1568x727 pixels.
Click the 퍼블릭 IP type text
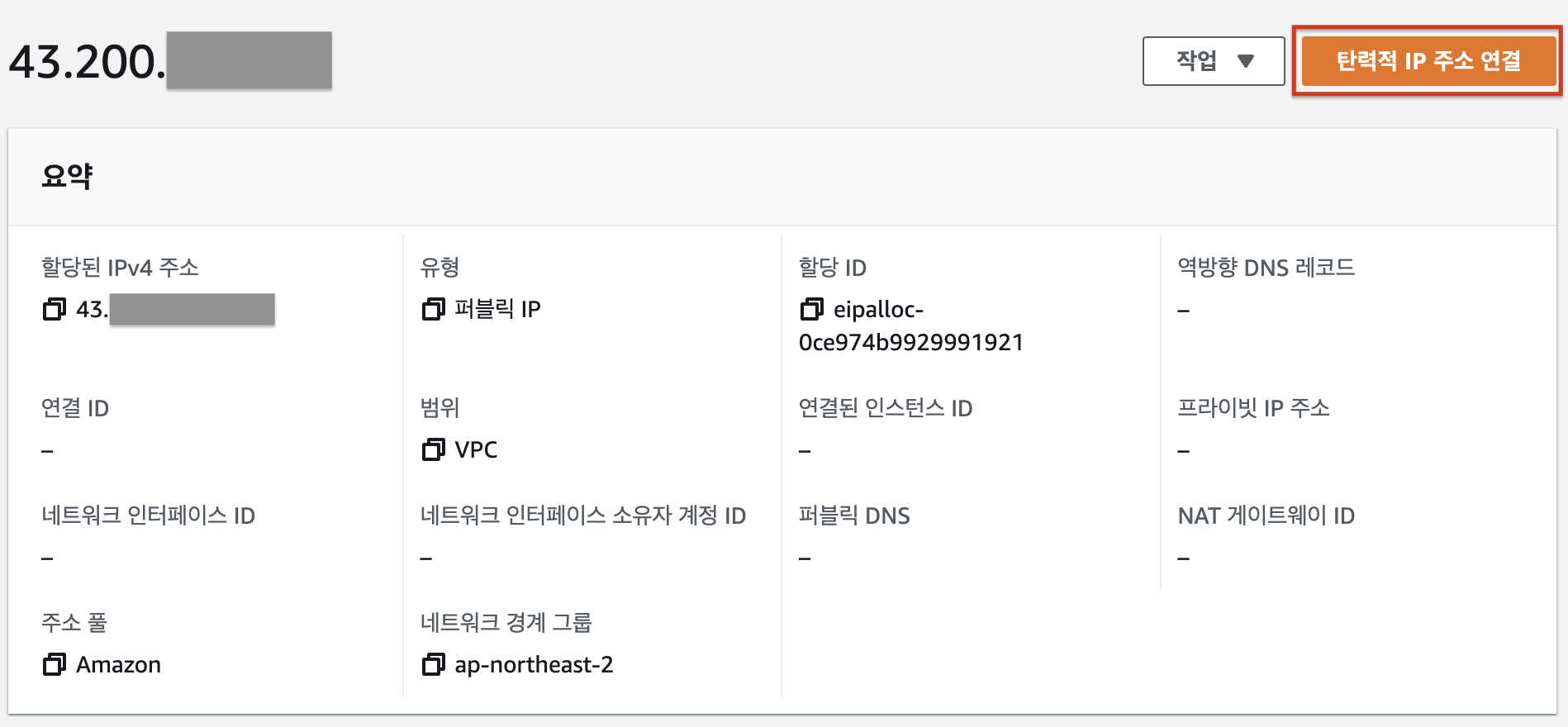[x=497, y=310]
